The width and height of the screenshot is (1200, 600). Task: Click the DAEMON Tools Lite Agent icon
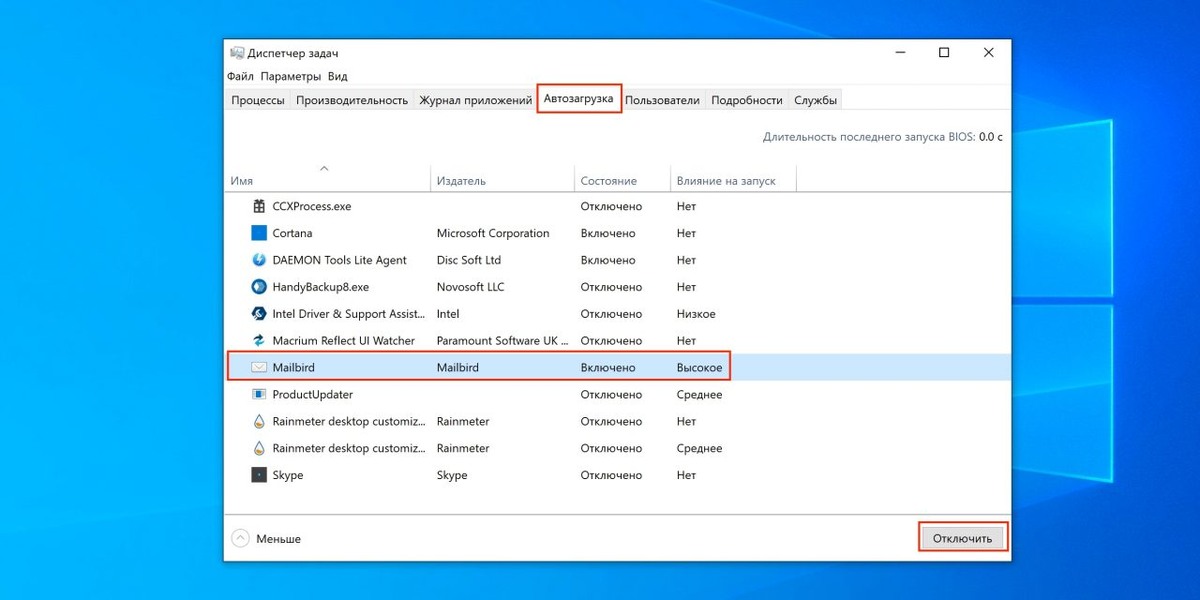pyautogui.click(x=258, y=260)
